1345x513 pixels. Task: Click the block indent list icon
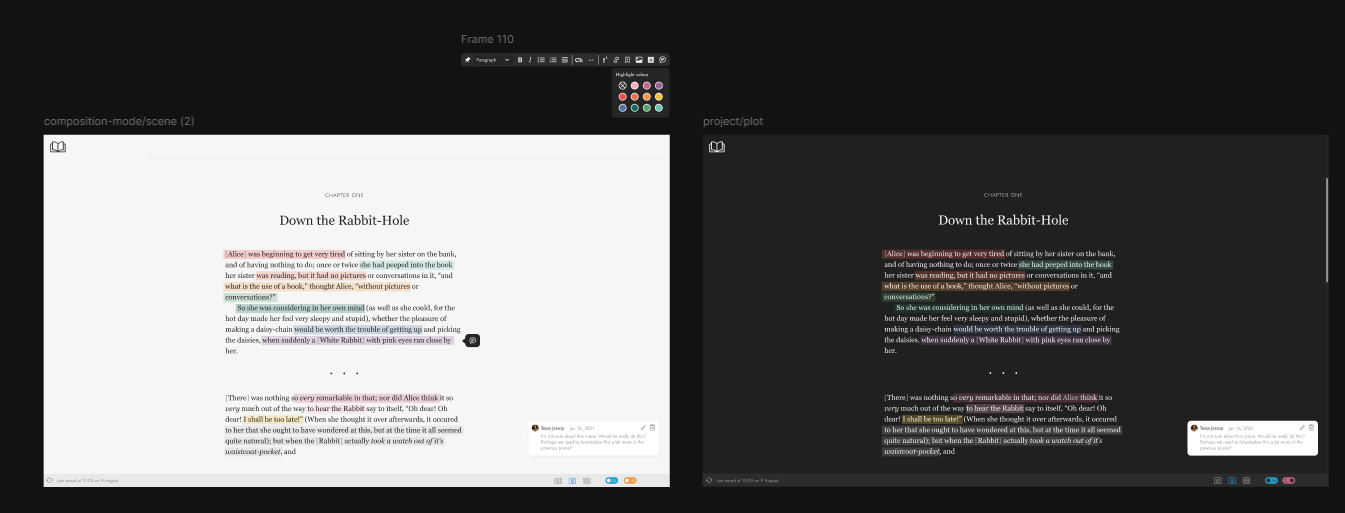coord(565,60)
